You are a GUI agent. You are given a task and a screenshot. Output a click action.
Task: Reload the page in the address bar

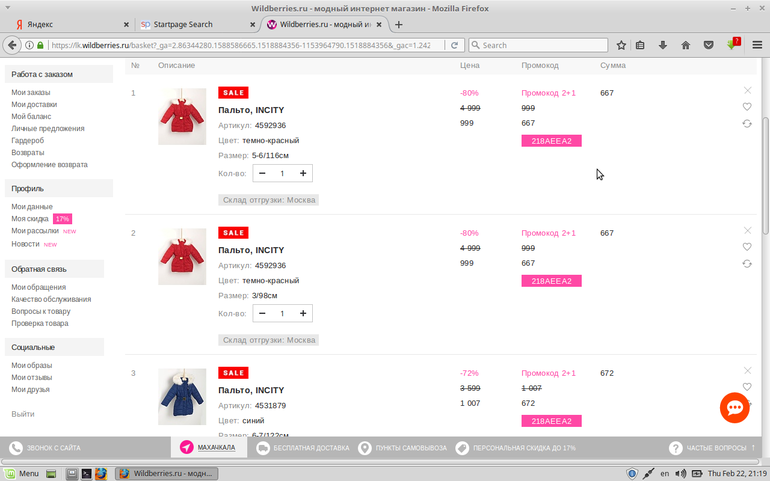click(454, 45)
